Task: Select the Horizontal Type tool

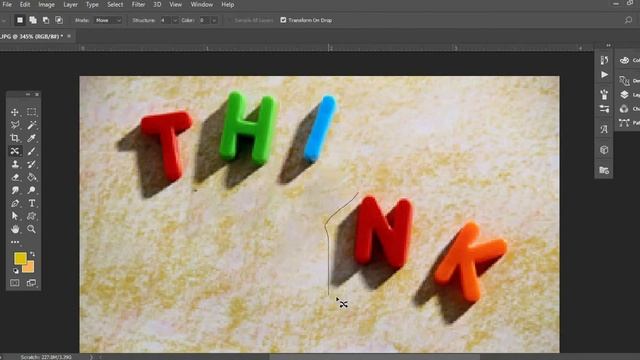Action: pyautogui.click(x=31, y=203)
